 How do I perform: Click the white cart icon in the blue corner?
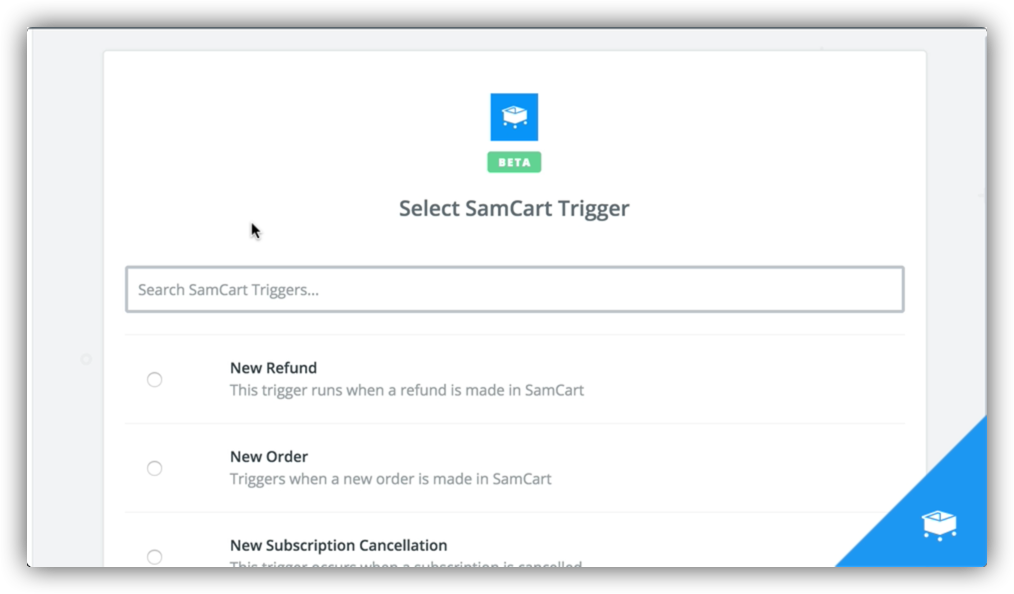tap(938, 524)
